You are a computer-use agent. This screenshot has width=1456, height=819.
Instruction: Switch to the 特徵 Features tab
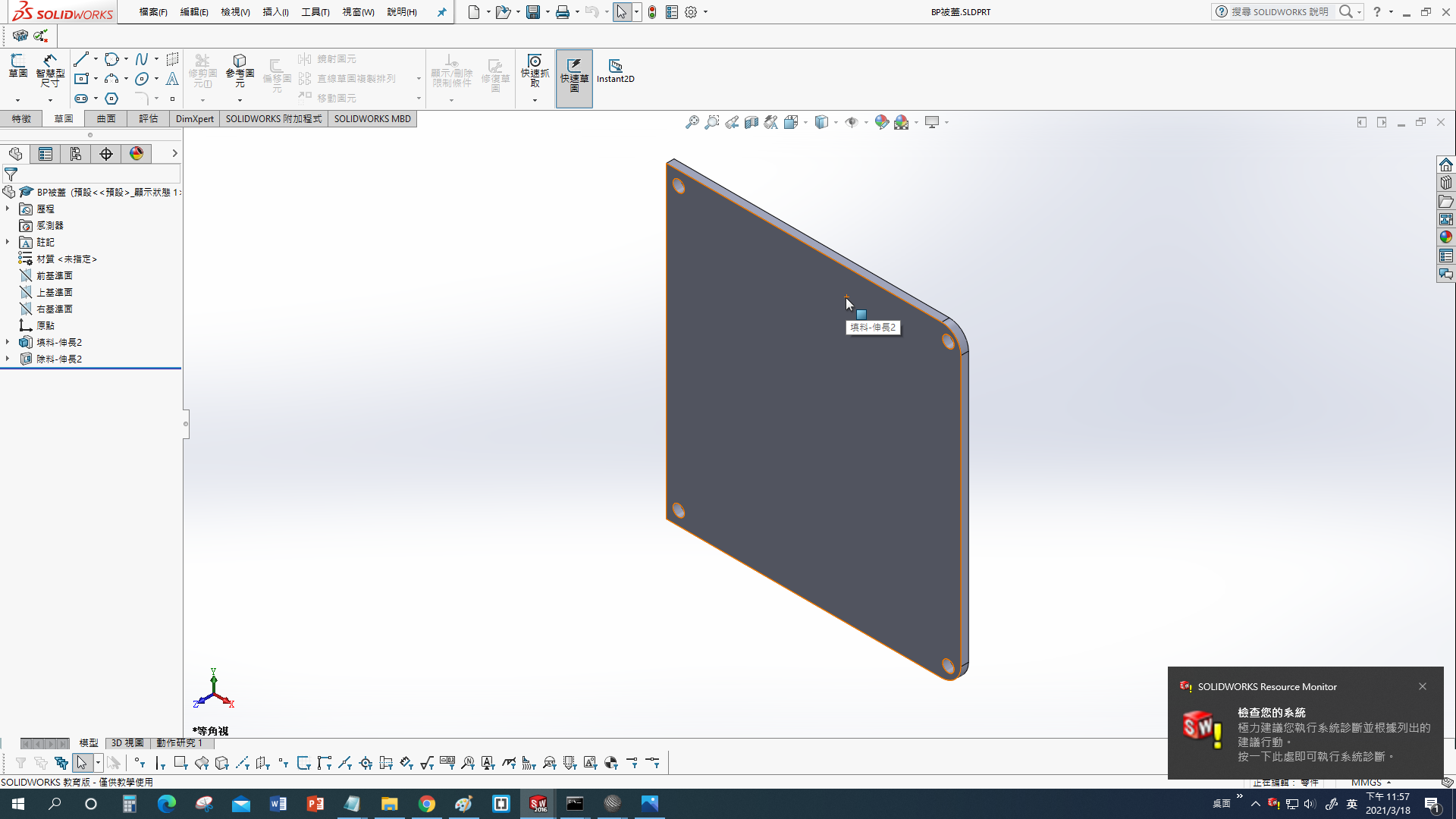pos(21,118)
